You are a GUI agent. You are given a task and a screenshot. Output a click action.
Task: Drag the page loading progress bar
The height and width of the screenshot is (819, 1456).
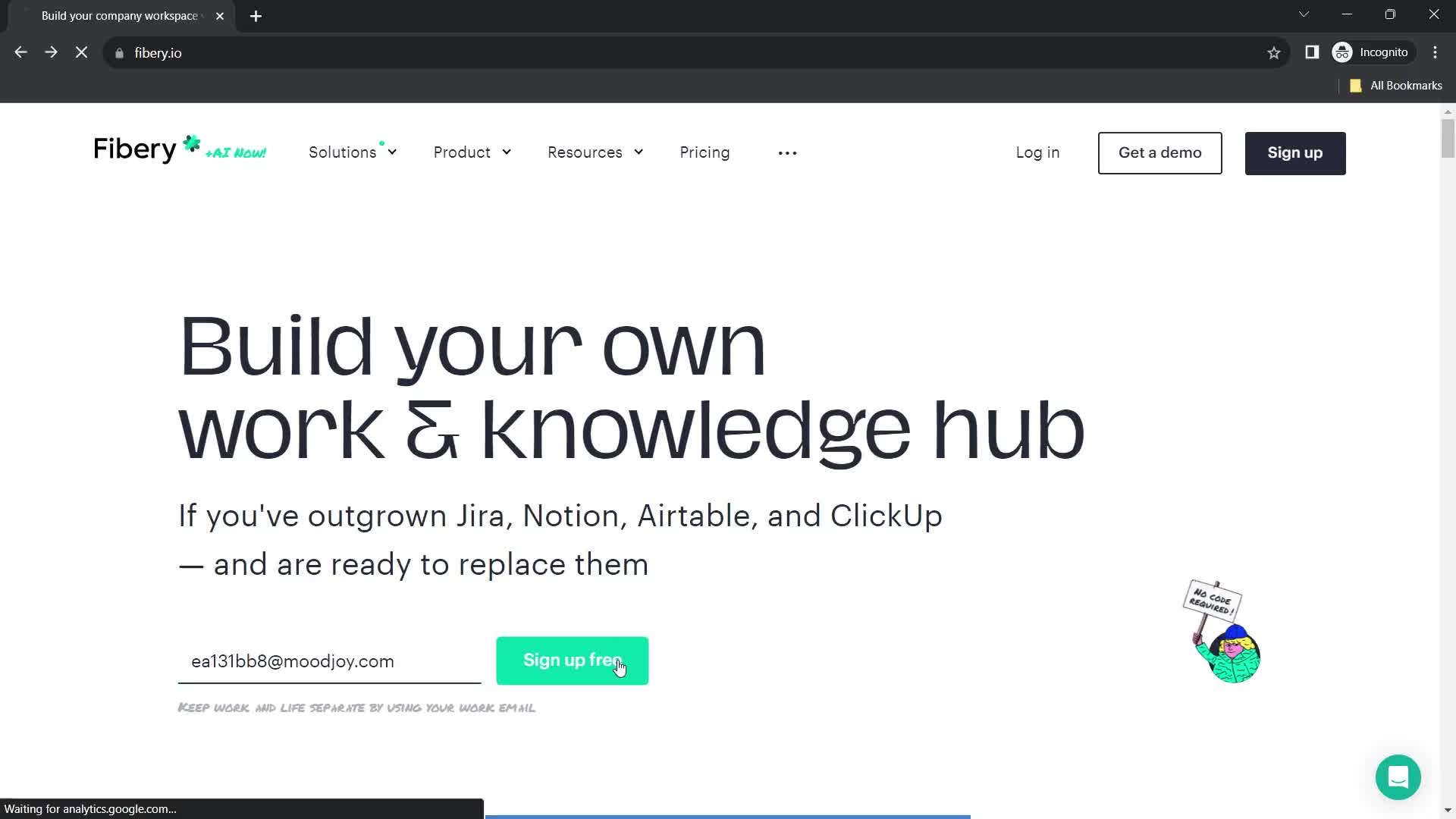point(728,817)
